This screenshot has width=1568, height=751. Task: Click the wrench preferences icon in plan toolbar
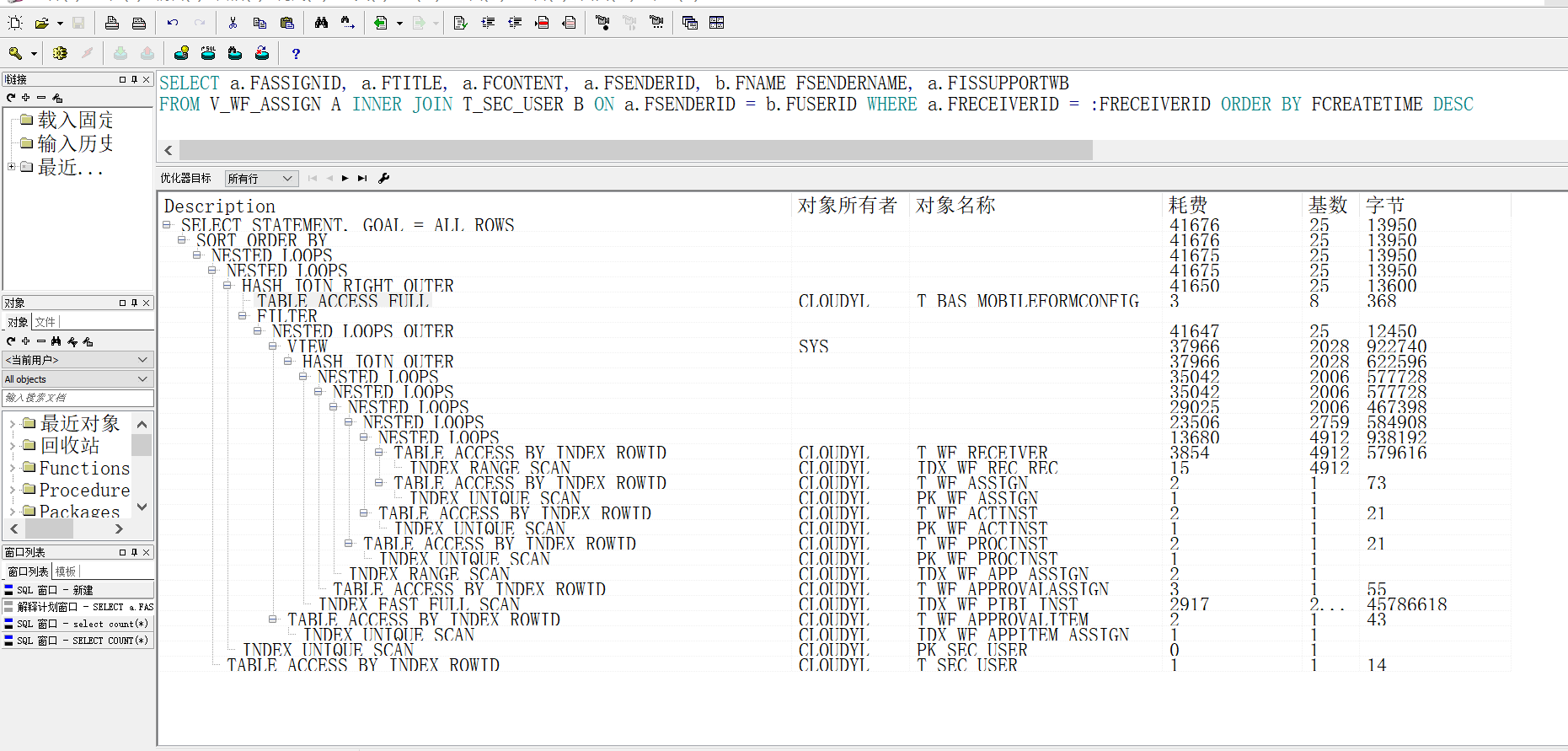click(384, 178)
